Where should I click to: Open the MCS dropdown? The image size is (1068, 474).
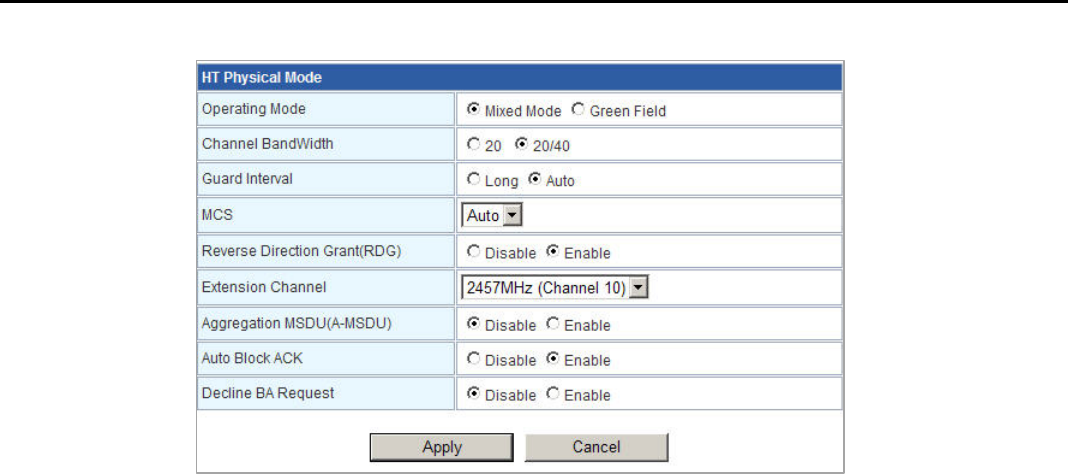pyautogui.click(x=493, y=215)
